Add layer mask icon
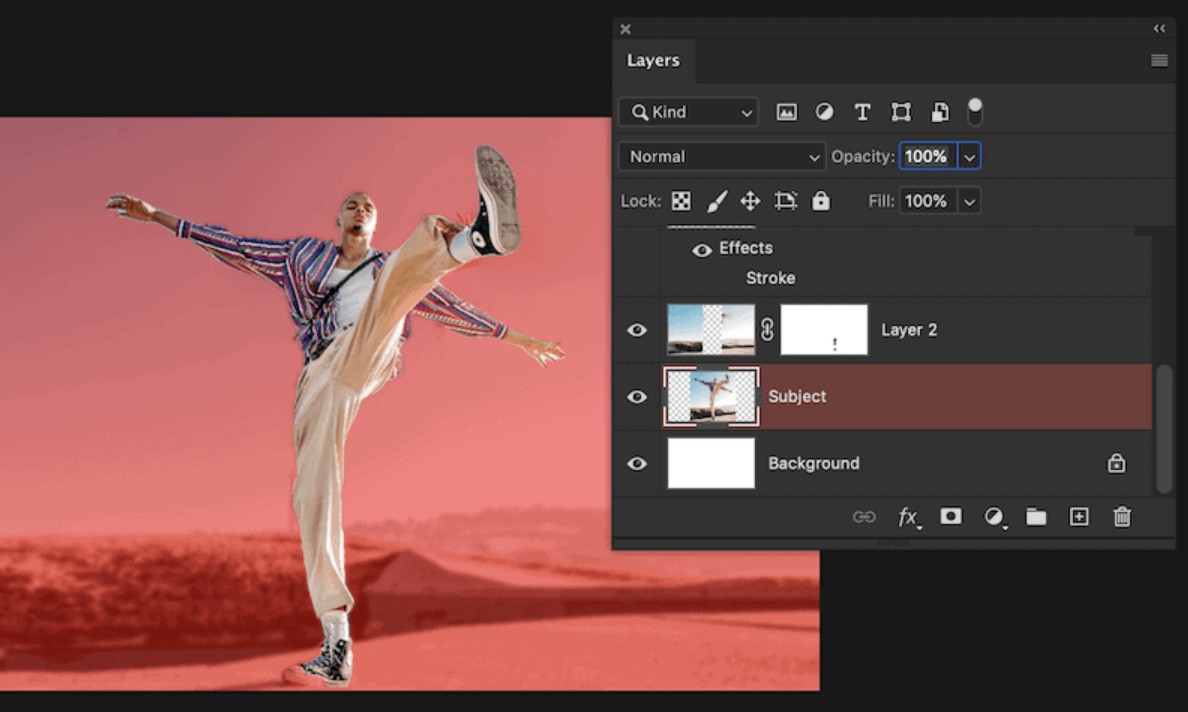 pyautogui.click(x=951, y=517)
